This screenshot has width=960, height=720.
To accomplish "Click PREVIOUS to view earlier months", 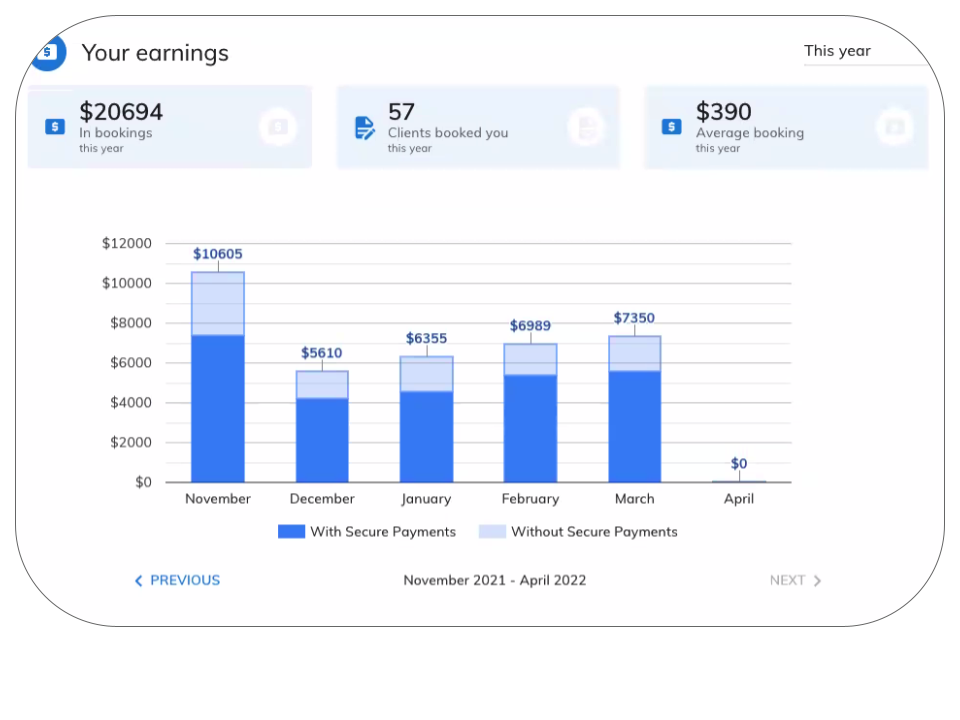I will (x=185, y=580).
